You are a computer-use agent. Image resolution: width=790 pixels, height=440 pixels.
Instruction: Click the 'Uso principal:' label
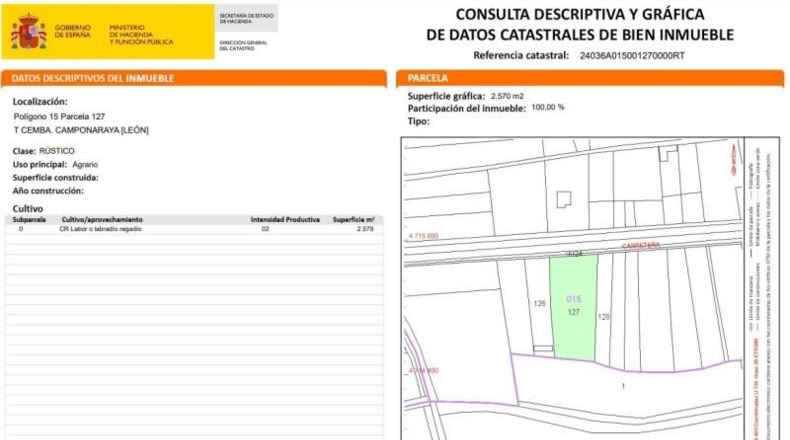pos(40,164)
